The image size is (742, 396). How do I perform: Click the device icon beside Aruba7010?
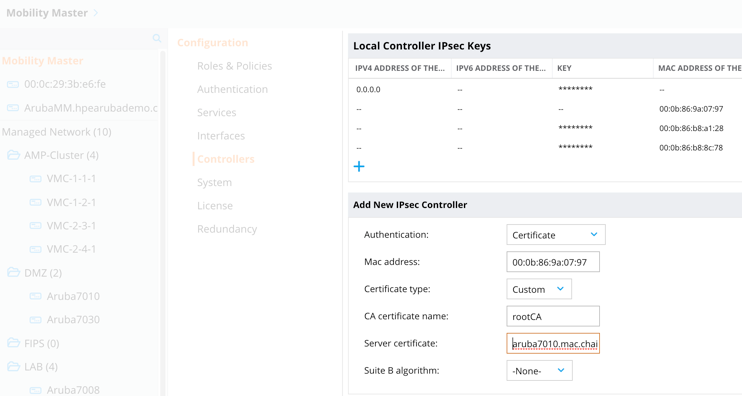coord(35,296)
